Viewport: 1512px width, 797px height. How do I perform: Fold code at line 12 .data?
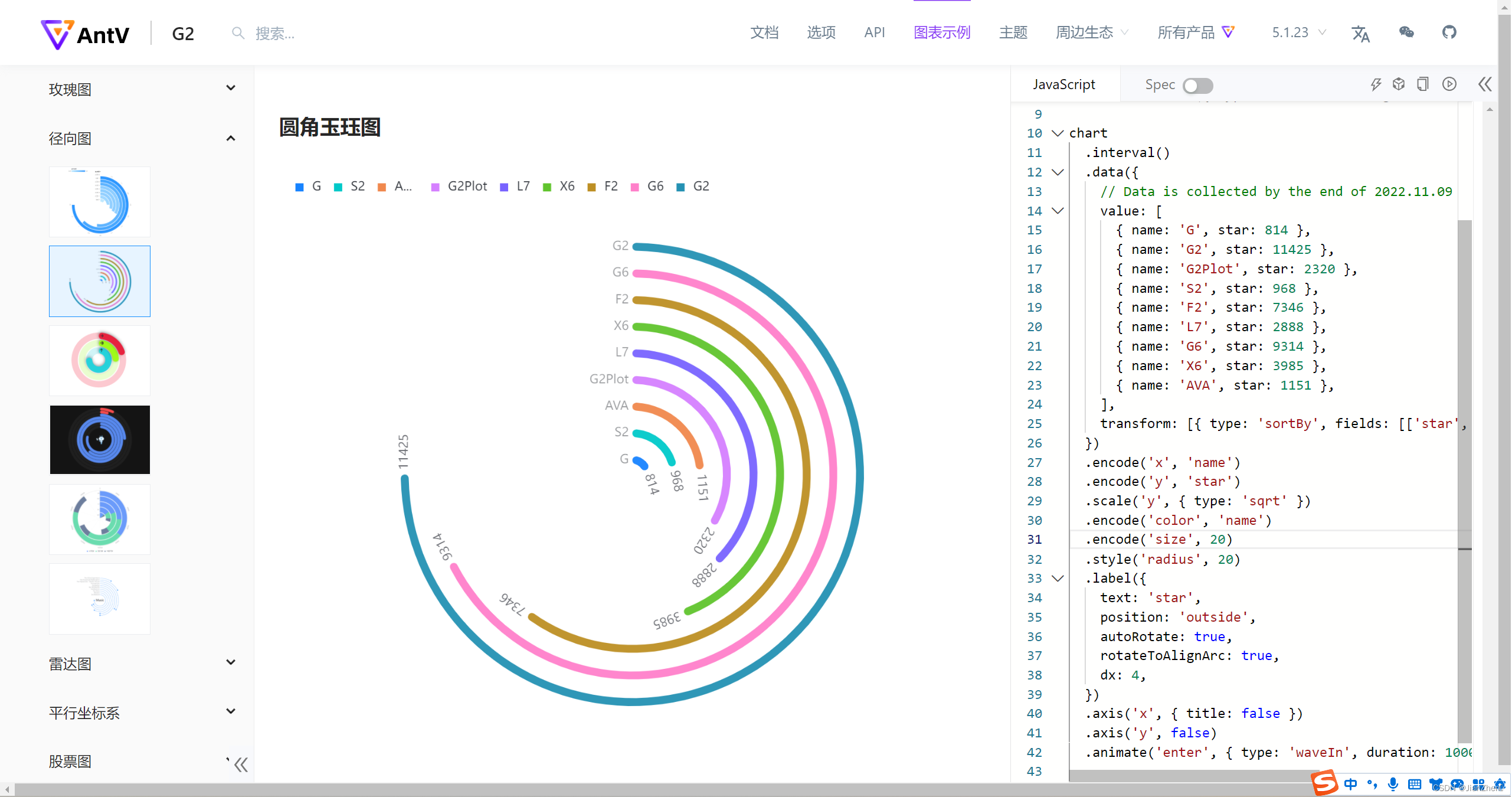tap(1058, 172)
